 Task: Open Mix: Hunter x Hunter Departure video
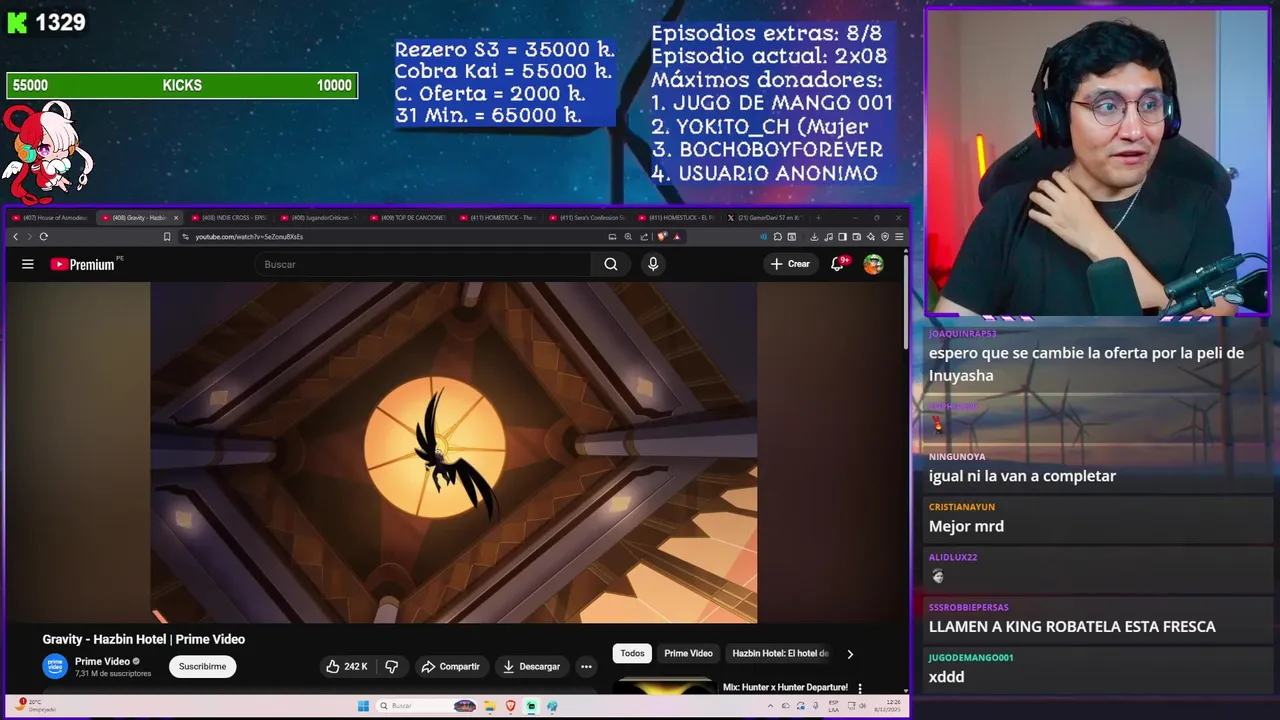click(785, 687)
